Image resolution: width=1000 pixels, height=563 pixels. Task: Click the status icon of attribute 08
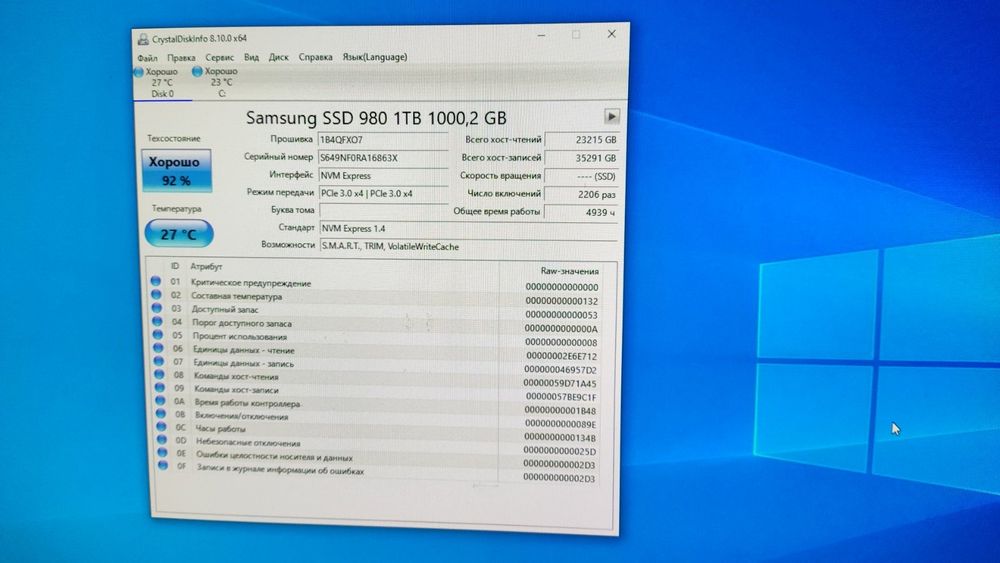point(159,374)
